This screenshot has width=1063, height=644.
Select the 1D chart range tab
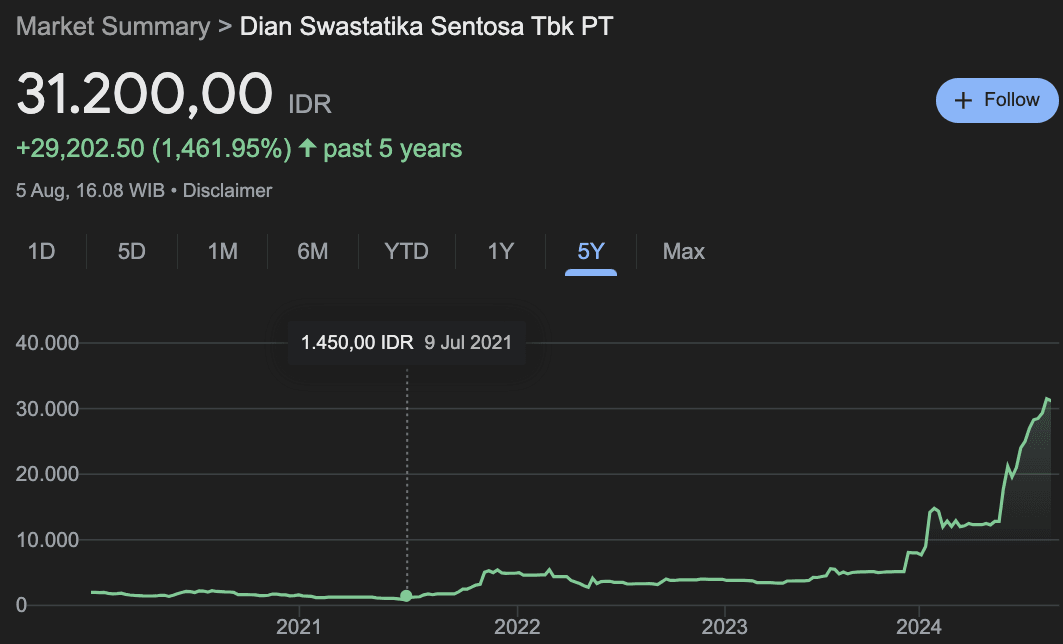pos(42,252)
